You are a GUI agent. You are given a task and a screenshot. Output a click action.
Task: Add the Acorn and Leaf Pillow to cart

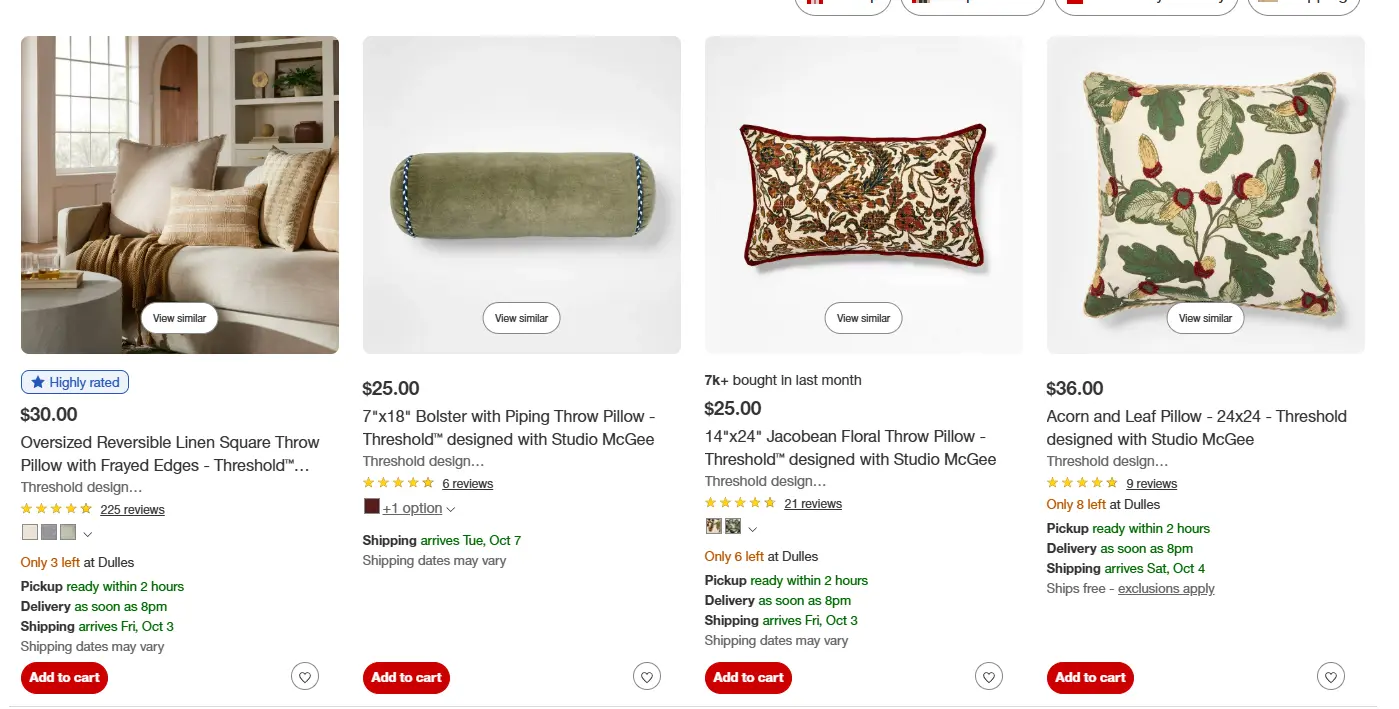[x=1090, y=677]
